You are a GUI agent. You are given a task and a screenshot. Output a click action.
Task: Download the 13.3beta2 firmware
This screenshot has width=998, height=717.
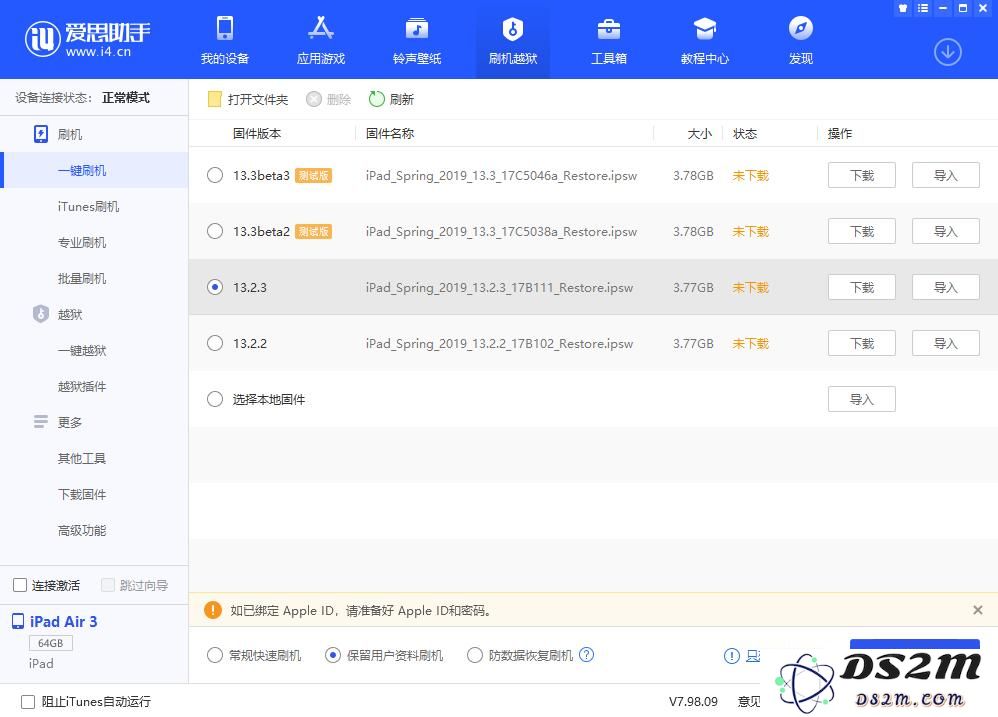(x=862, y=231)
